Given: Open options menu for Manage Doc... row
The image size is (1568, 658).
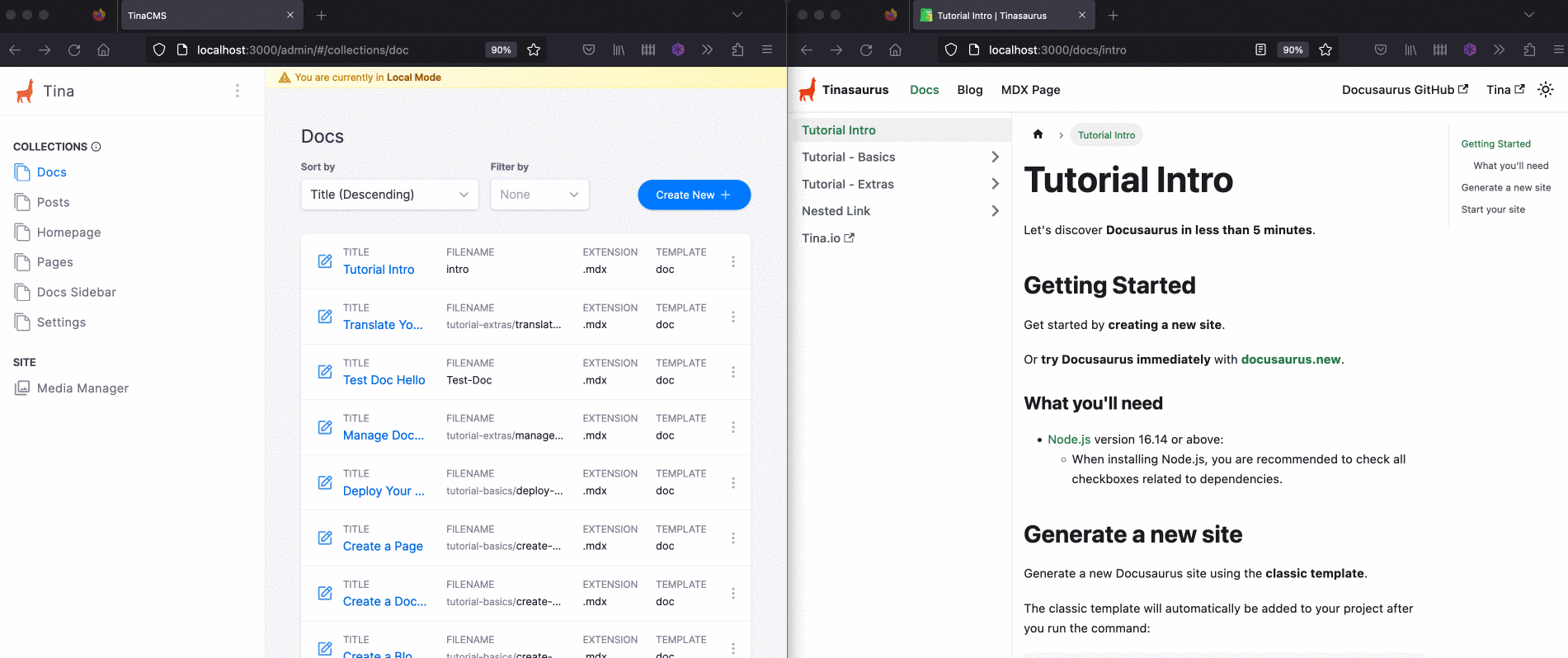Looking at the screenshot, I should (x=732, y=427).
